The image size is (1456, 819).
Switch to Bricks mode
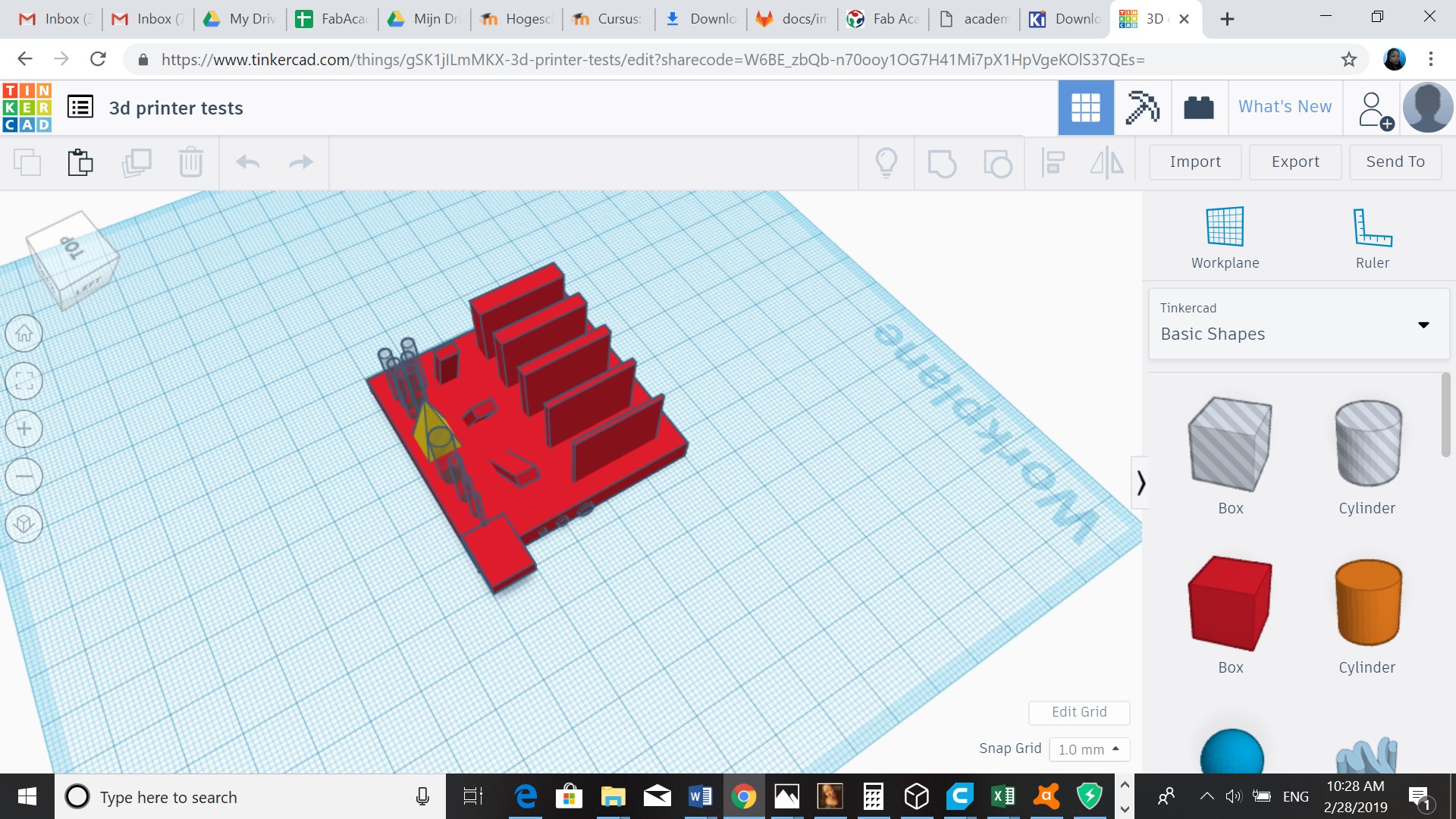point(1198,108)
